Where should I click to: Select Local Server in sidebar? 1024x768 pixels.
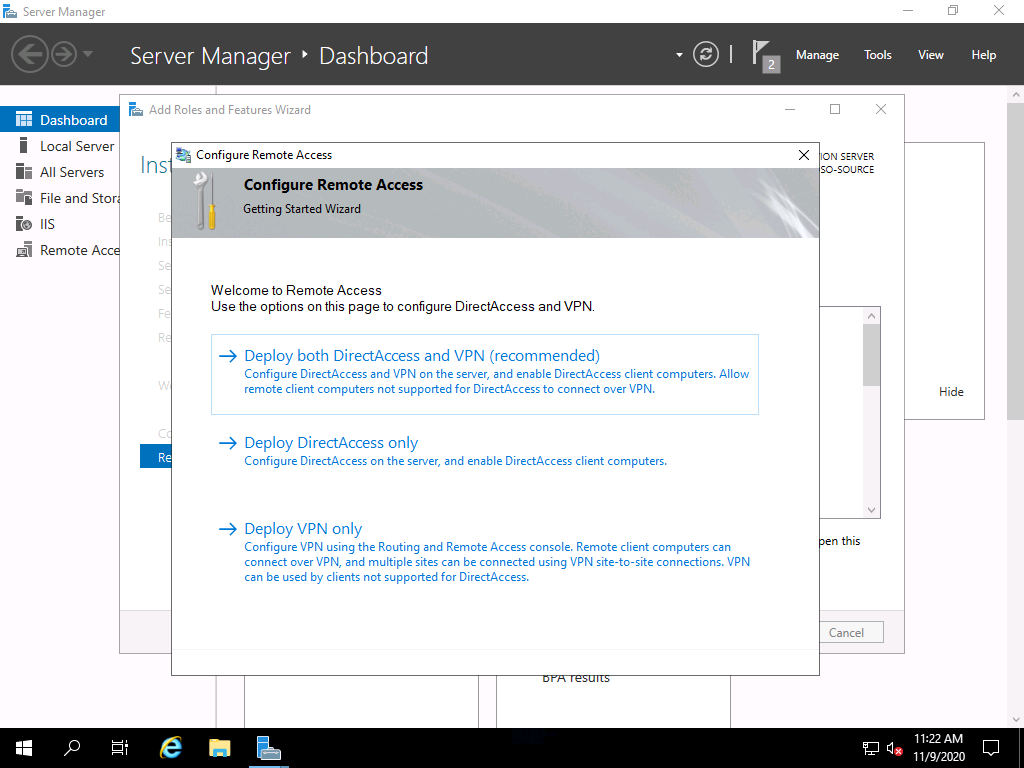click(77, 146)
